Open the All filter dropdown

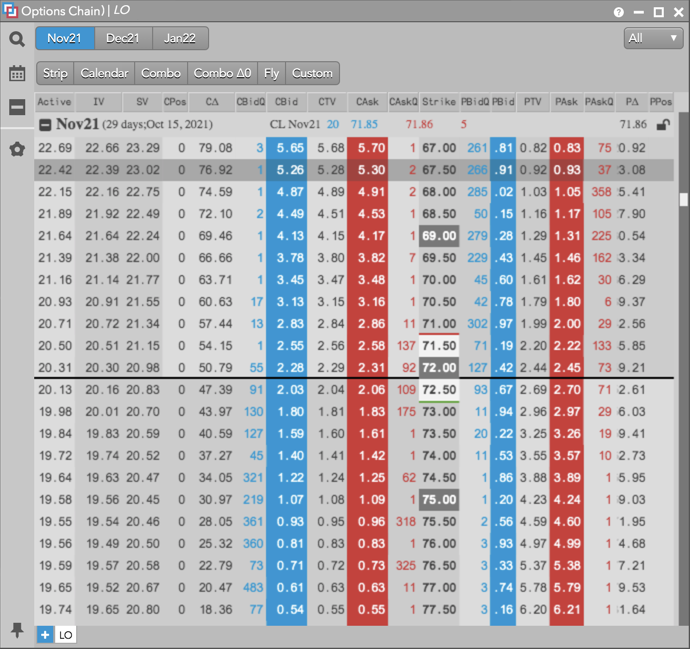pos(652,38)
